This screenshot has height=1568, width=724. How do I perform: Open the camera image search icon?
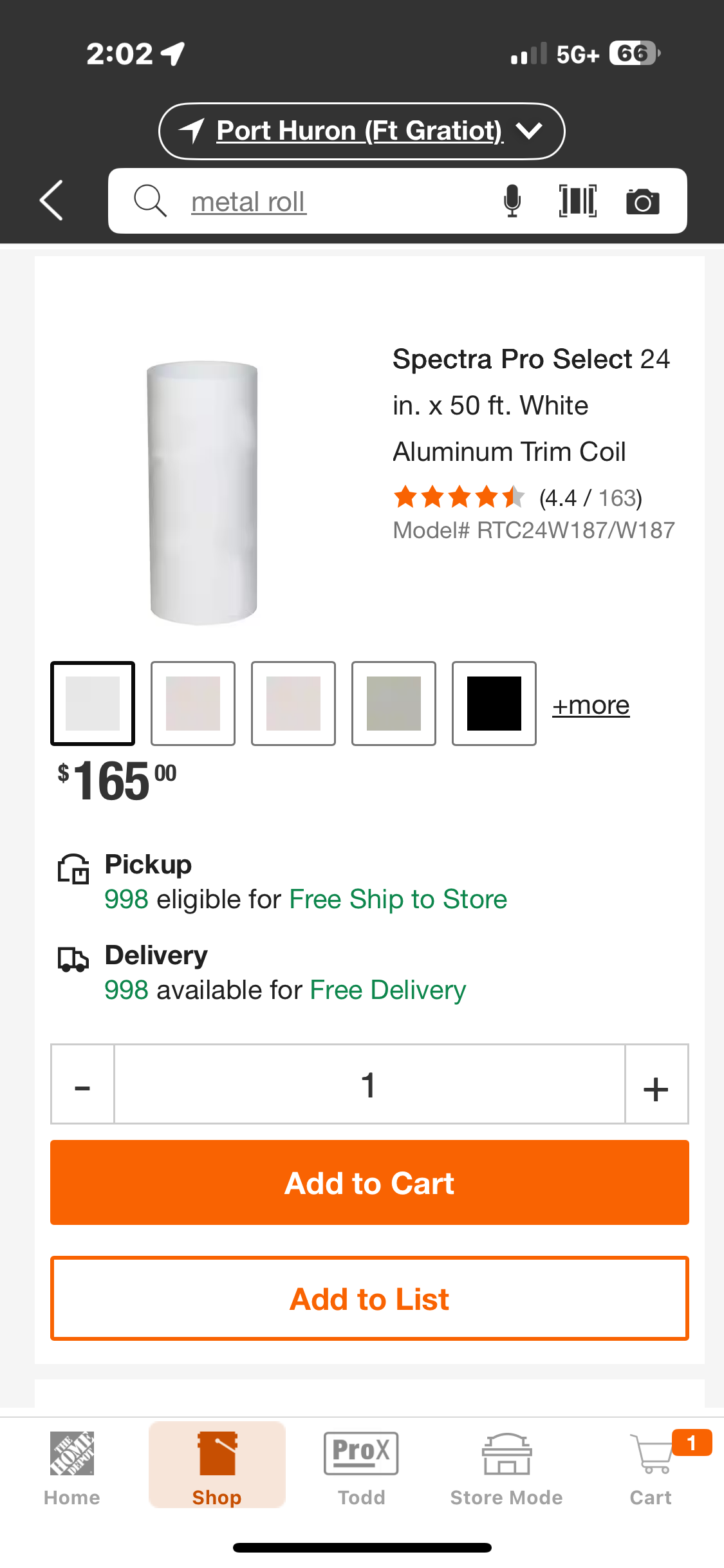(643, 201)
